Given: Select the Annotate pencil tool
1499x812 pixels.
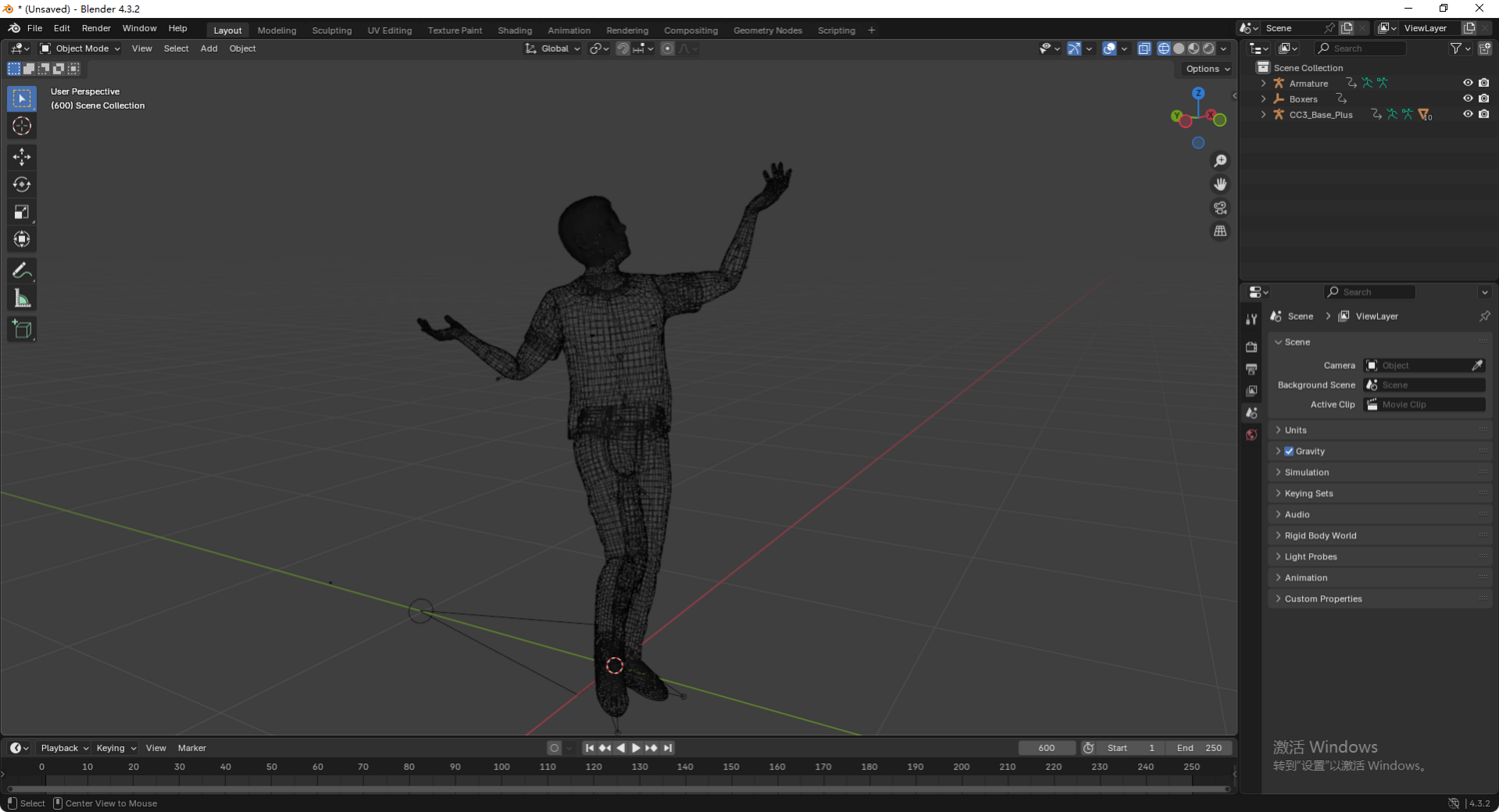Looking at the screenshot, I should [x=22, y=271].
